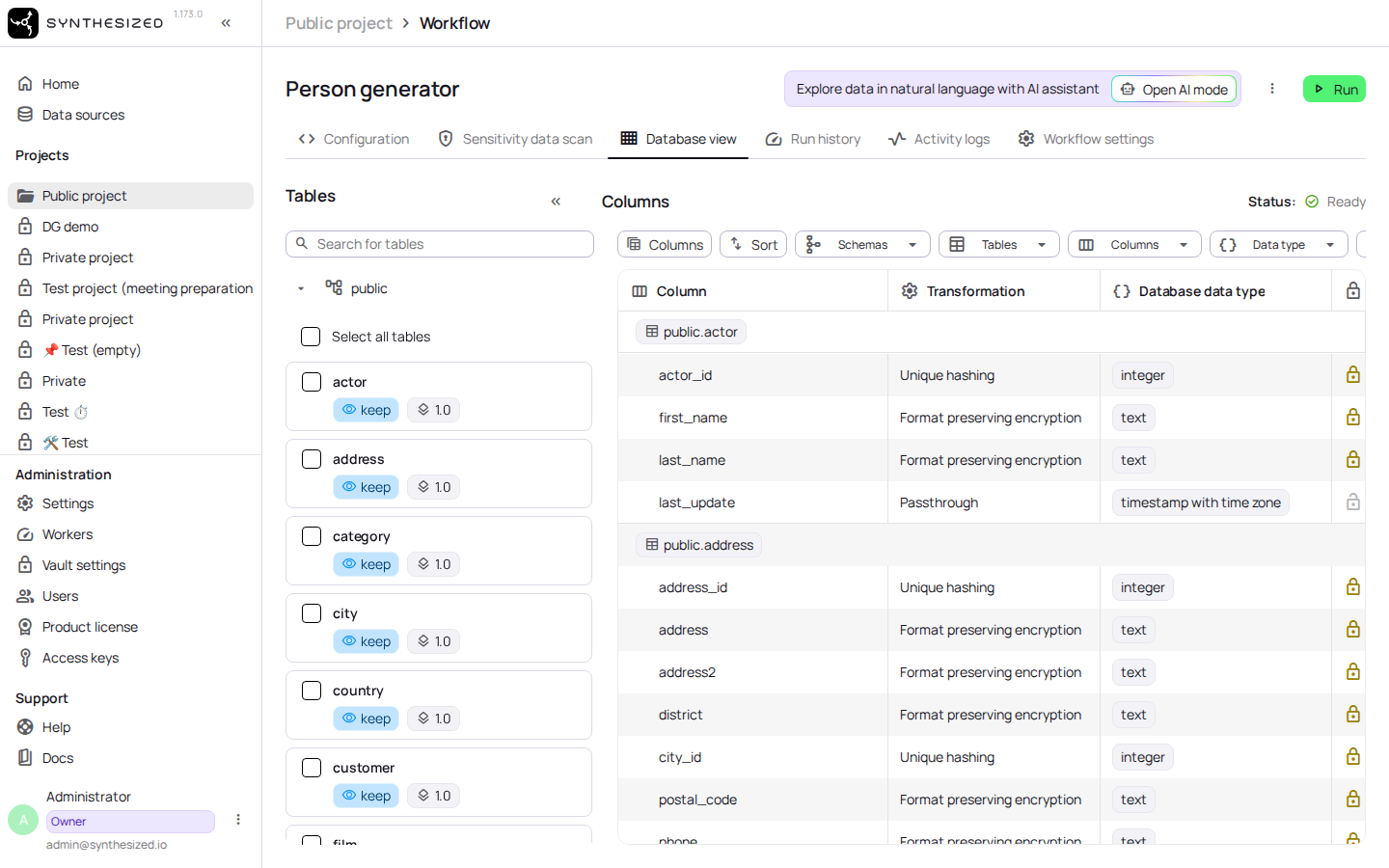1389x868 pixels.
Task: Collapse the public.actor table group
Action: [x=691, y=332]
